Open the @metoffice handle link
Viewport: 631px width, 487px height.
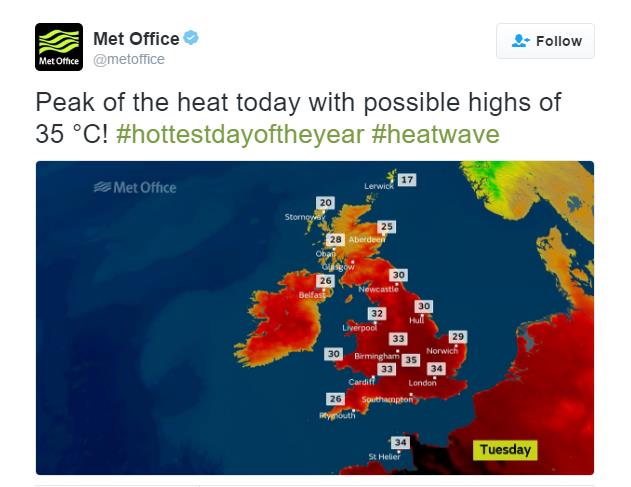coord(129,60)
